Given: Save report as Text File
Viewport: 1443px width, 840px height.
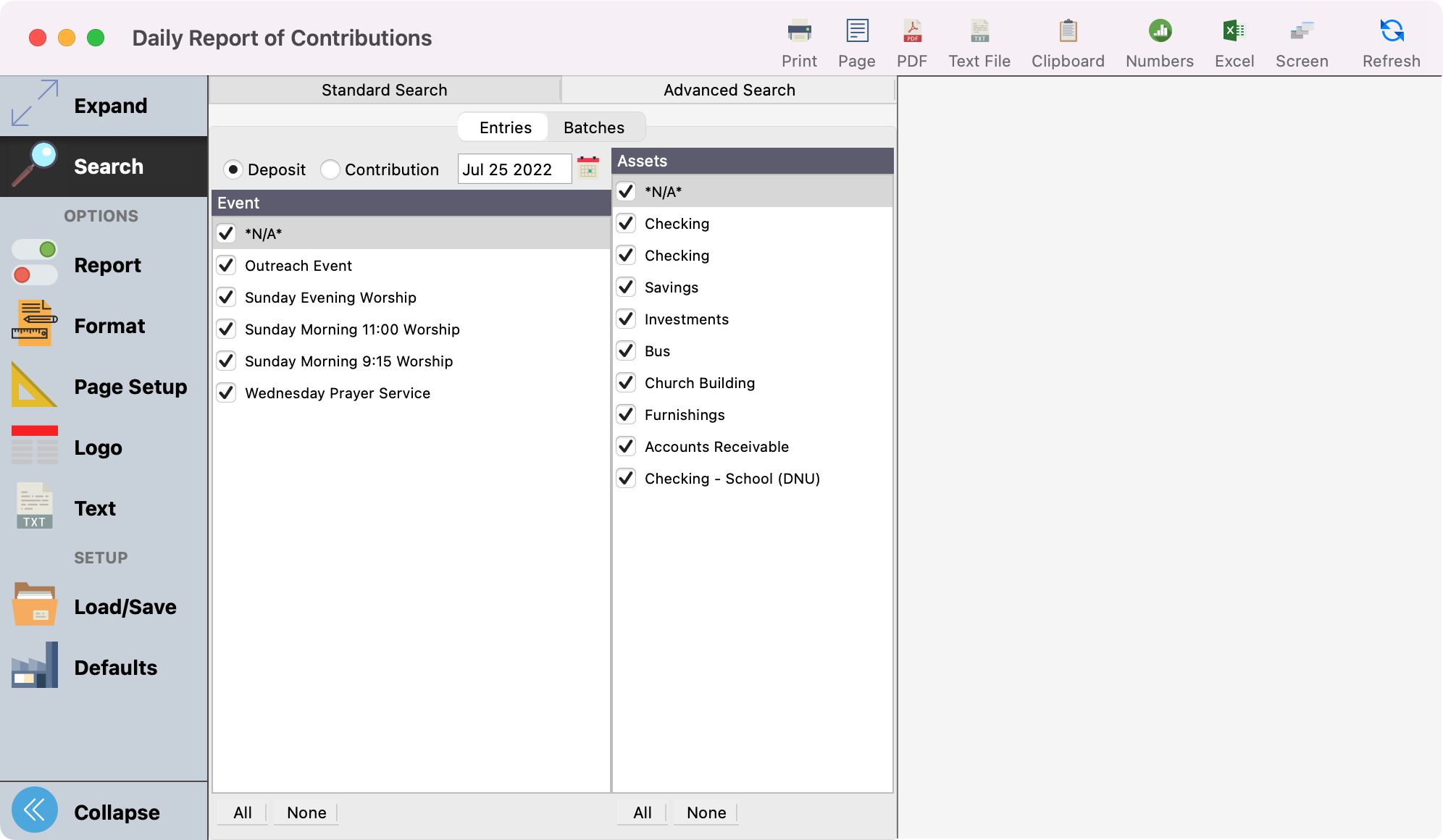Looking at the screenshot, I should [979, 40].
